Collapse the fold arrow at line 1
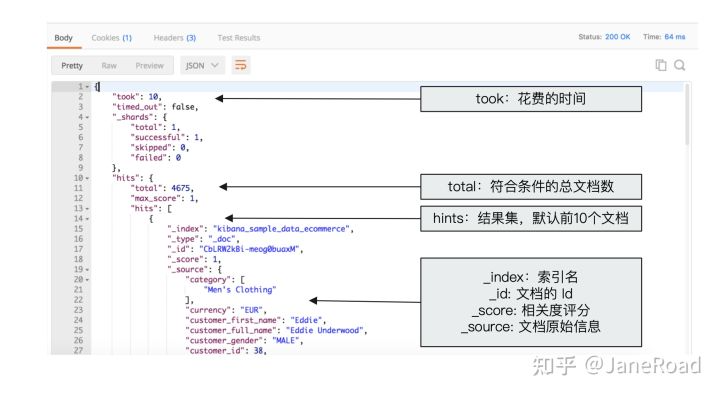This screenshot has width=720, height=394. (x=87, y=86)
